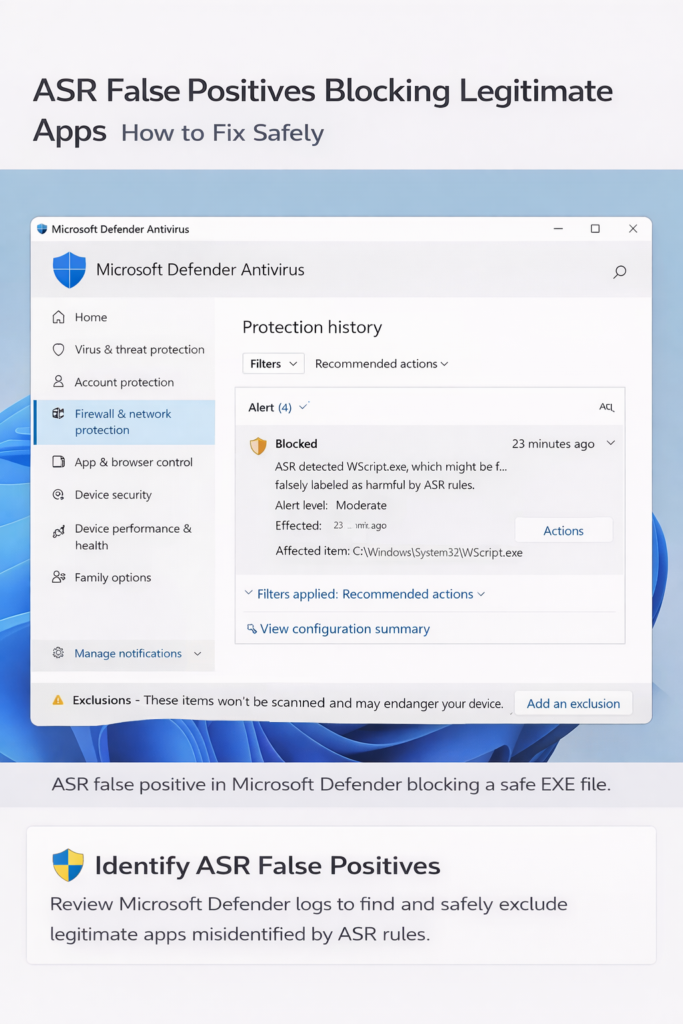
Task: Click the Account protection person icon
Action: point(59,381)
